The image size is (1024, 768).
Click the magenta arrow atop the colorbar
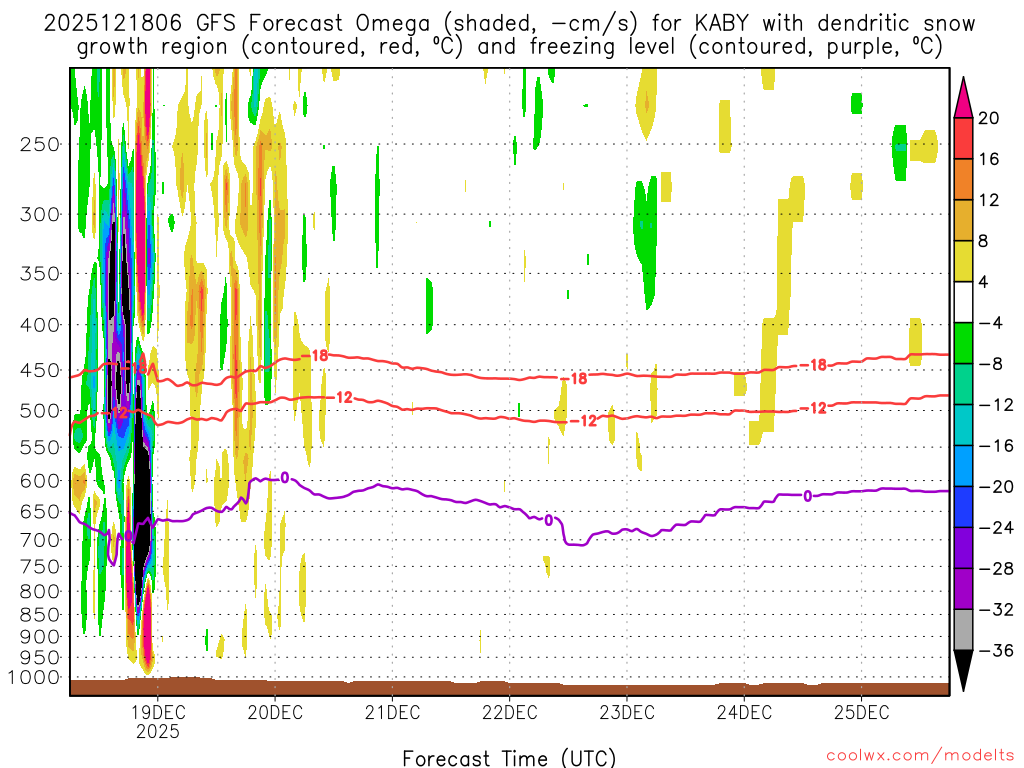point(965,96)
